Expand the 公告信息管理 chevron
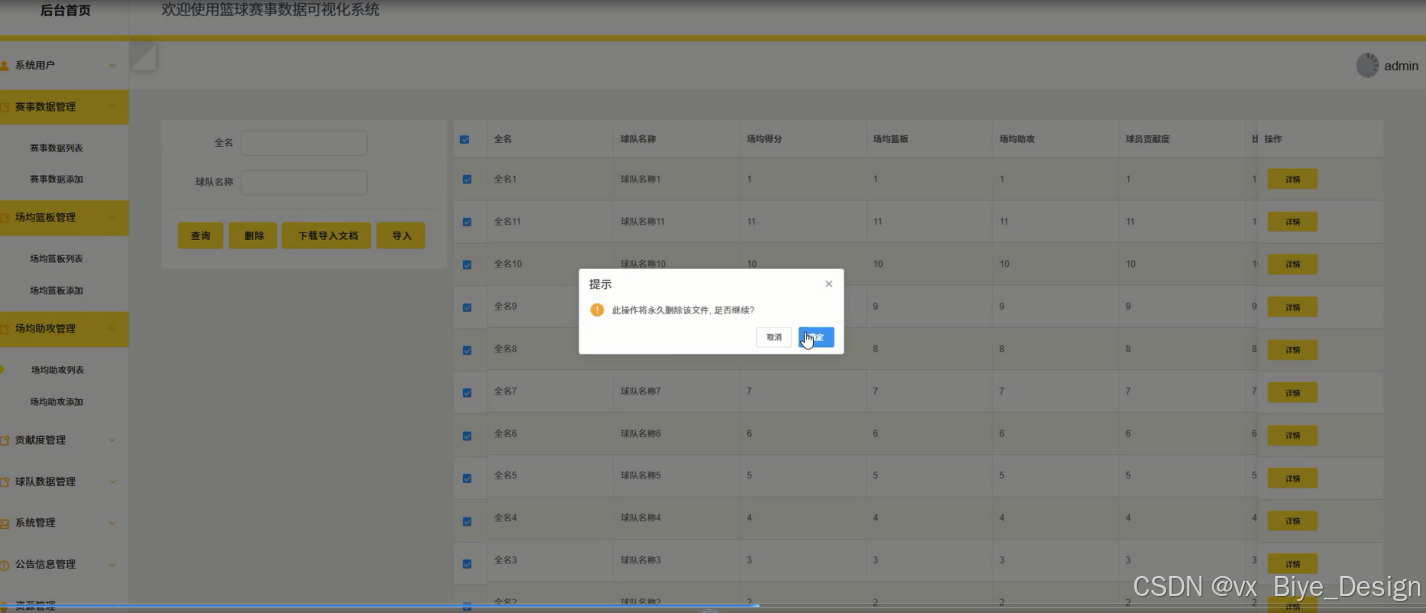This screenshot has width=1426, height=613. (112, 564)
